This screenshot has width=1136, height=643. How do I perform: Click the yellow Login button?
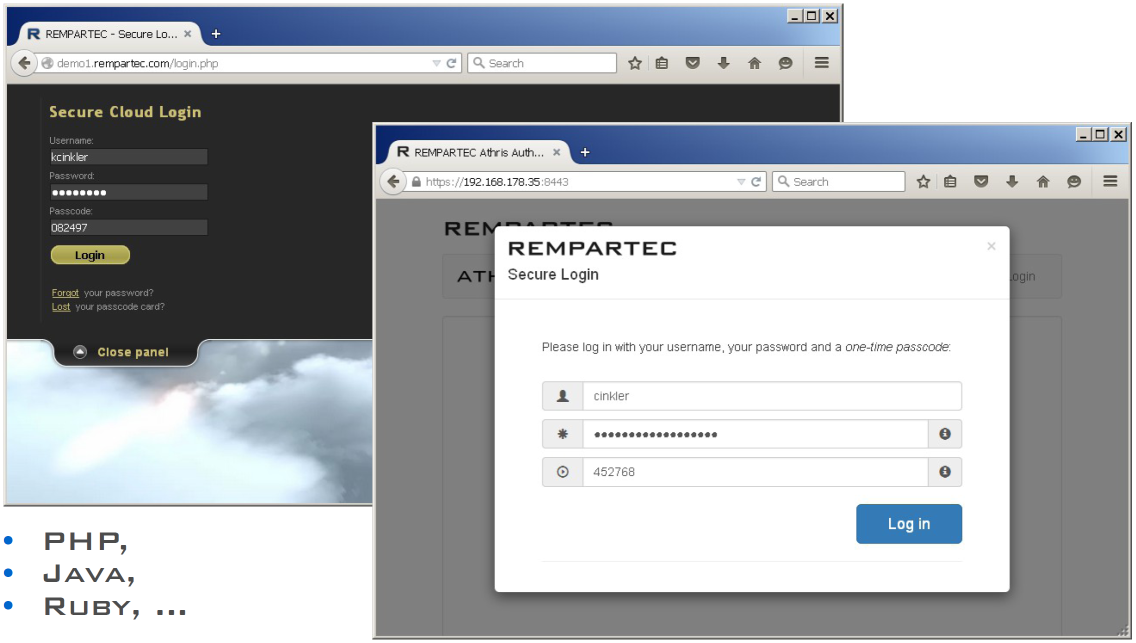tap(90, 255)
